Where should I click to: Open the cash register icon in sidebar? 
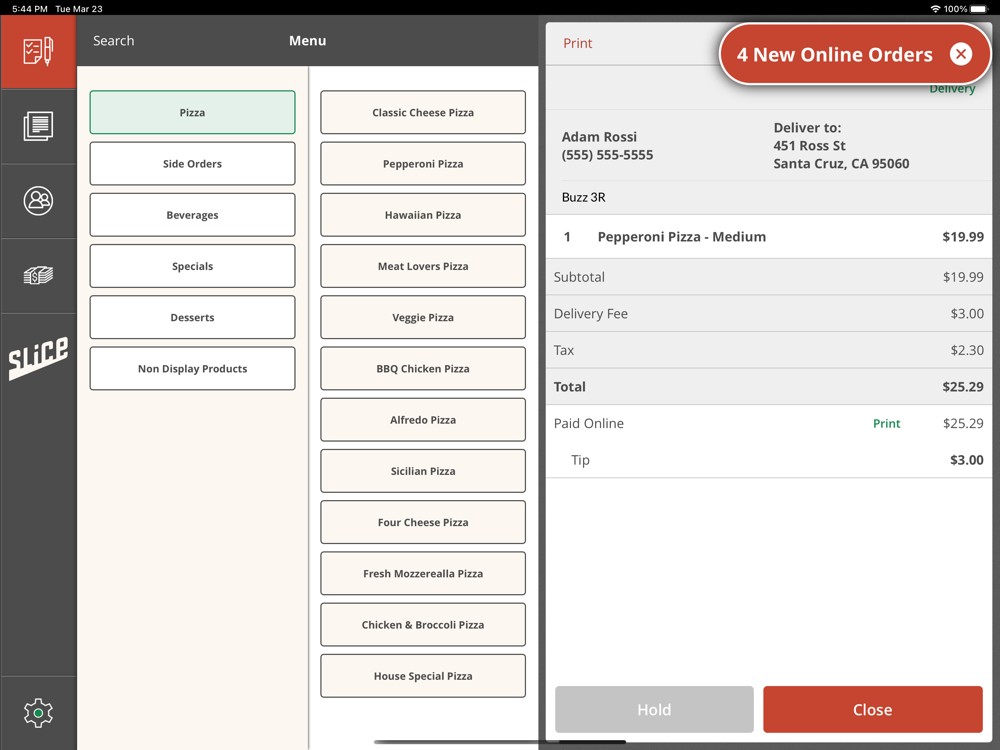tap(38, 276)
